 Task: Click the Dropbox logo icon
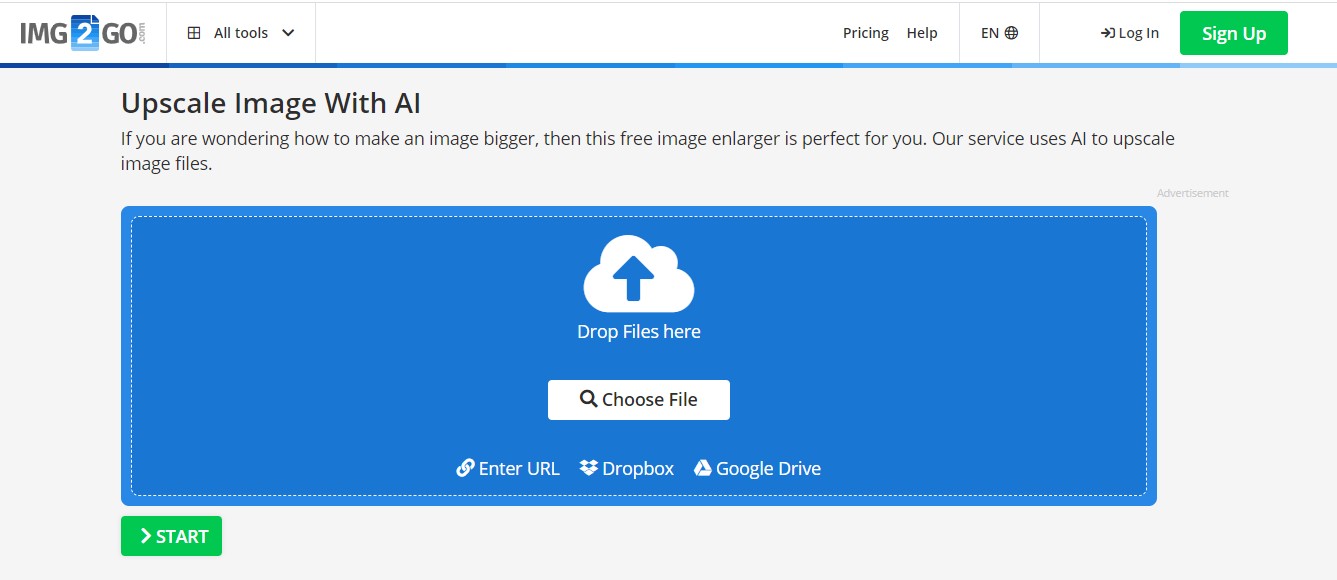point(589,468)
